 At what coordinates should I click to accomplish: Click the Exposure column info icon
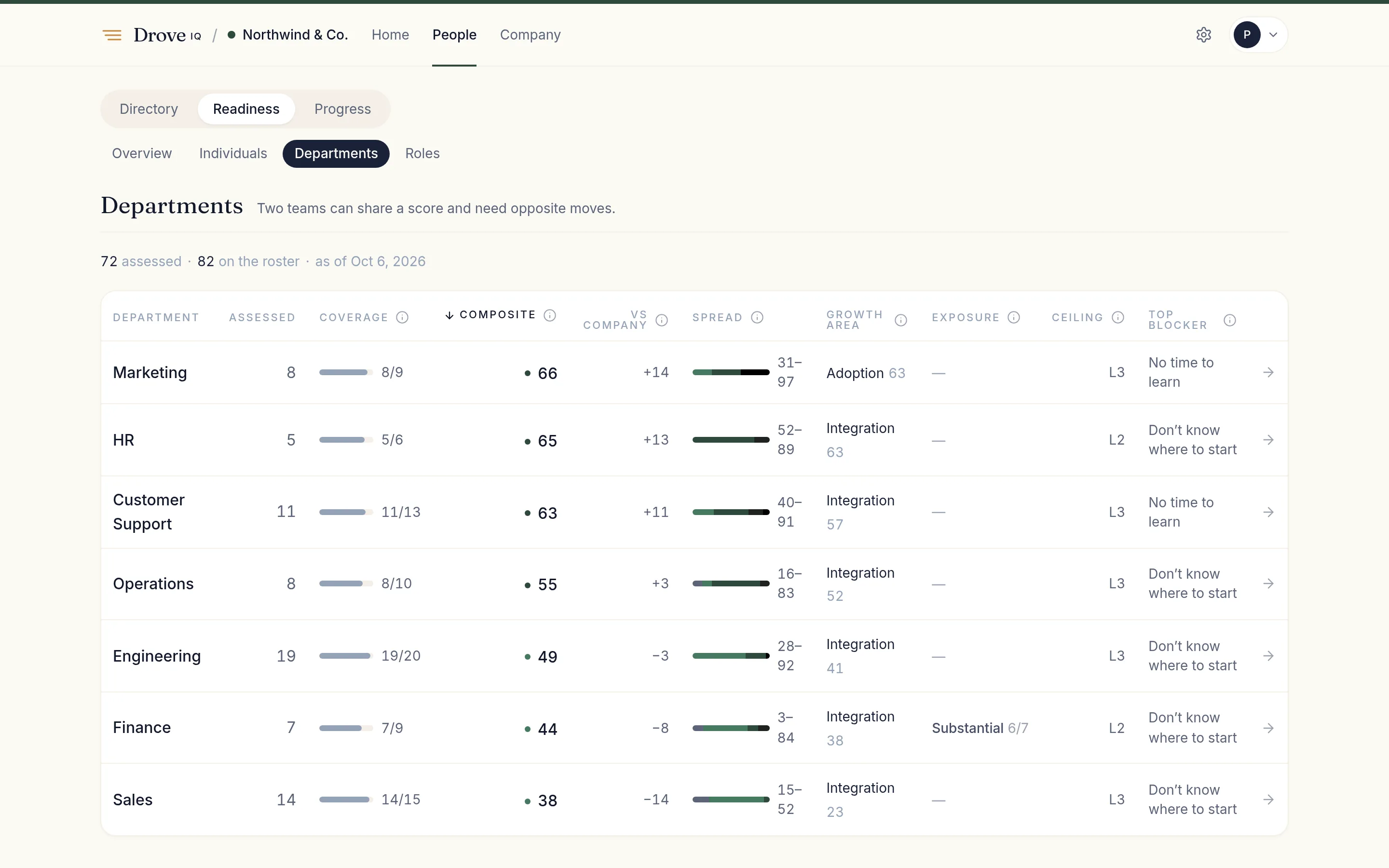[1014, 317]
